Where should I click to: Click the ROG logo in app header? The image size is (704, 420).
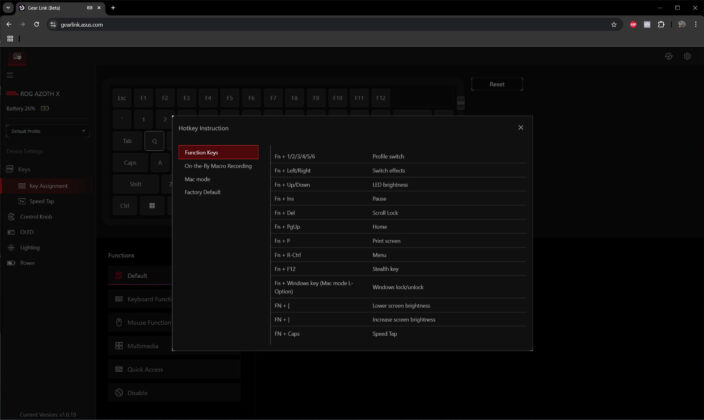[x=17, y=57]
